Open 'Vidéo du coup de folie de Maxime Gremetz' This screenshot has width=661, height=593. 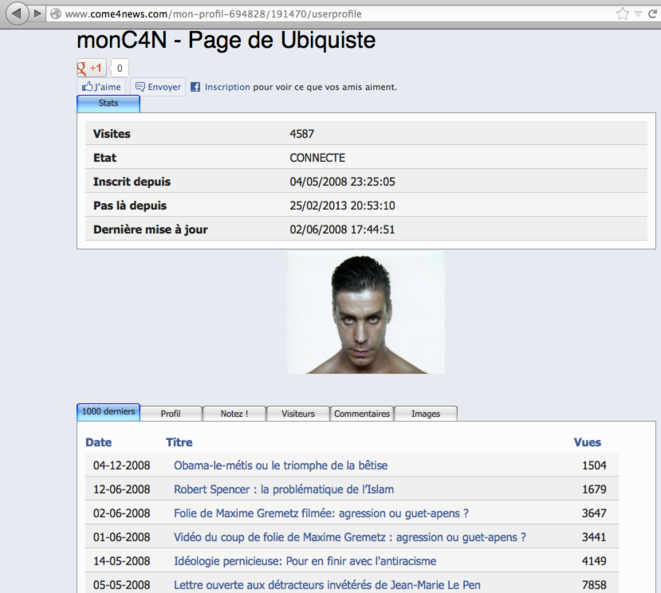click(350, 537)
